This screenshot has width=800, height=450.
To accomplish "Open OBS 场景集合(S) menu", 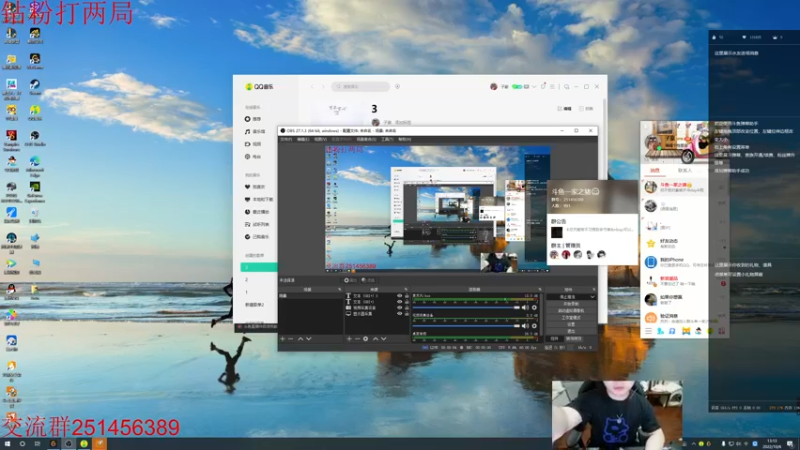I will 366,139.
